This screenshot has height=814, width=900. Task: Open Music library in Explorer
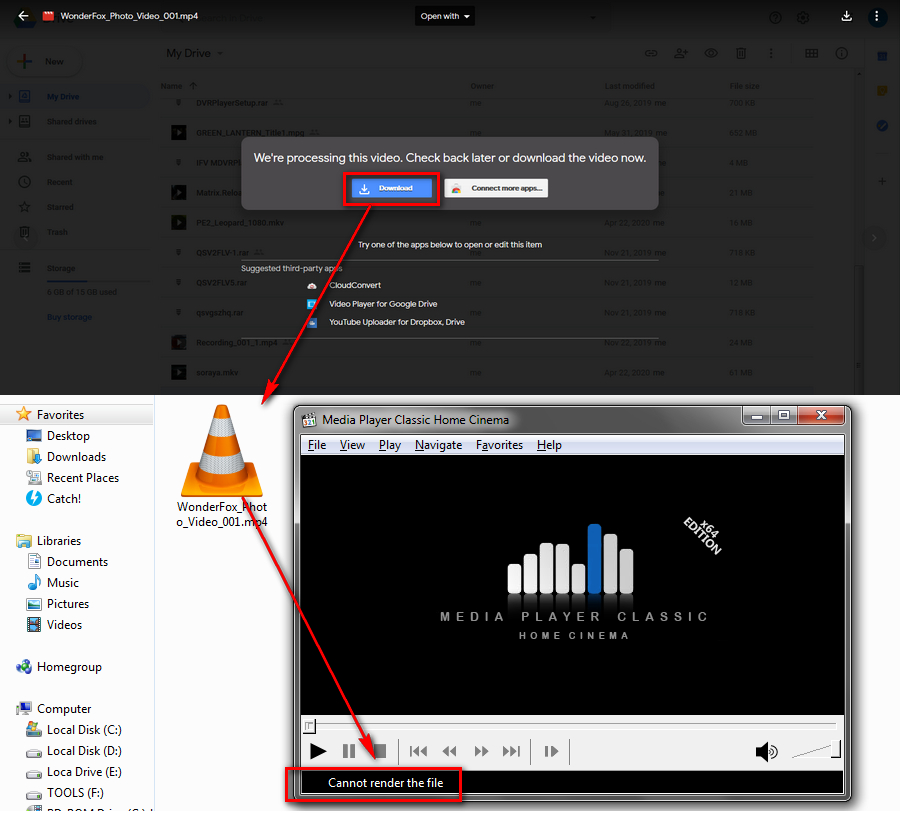[63, 583]
